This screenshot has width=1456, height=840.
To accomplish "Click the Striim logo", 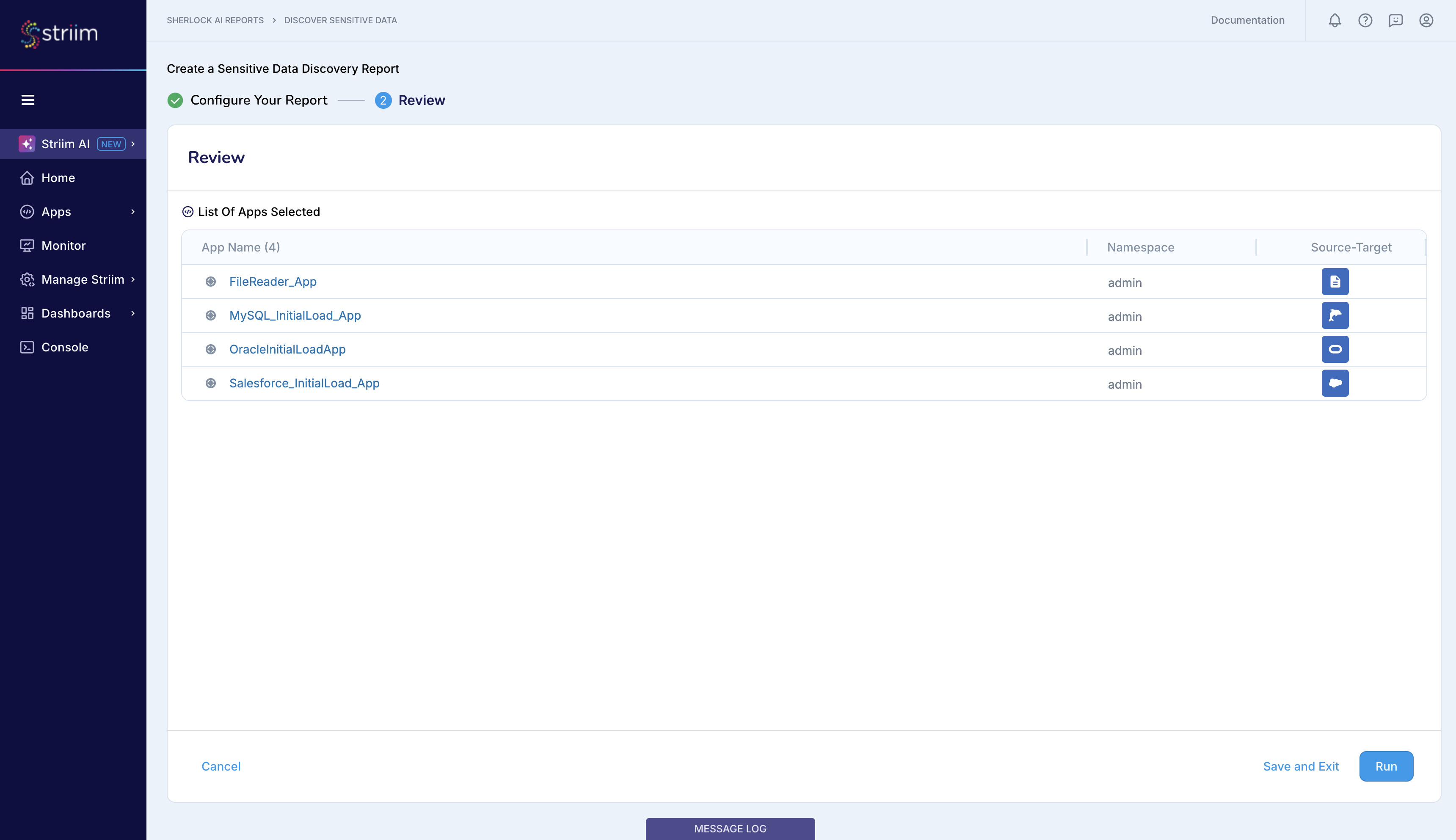I will (58, 33).
